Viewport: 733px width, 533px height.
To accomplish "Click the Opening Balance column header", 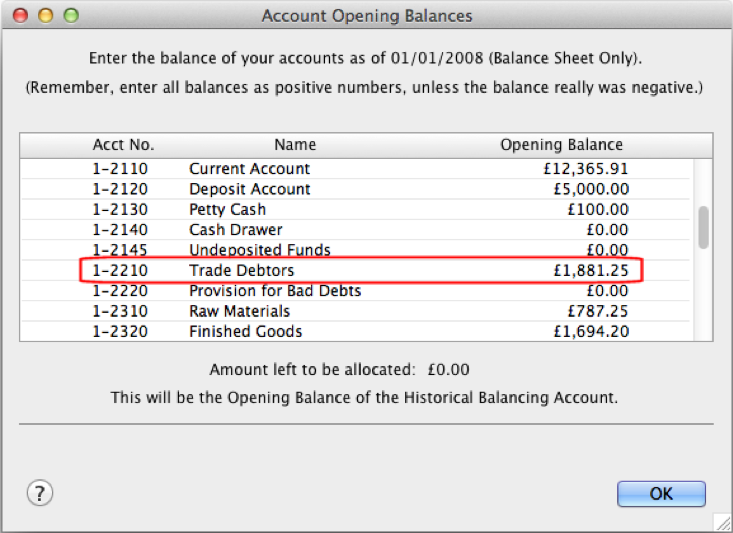I will [561, 145].
